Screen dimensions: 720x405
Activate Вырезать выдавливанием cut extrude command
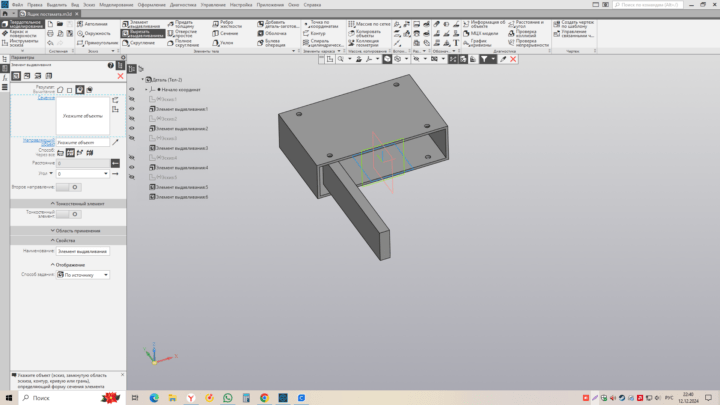143,33
